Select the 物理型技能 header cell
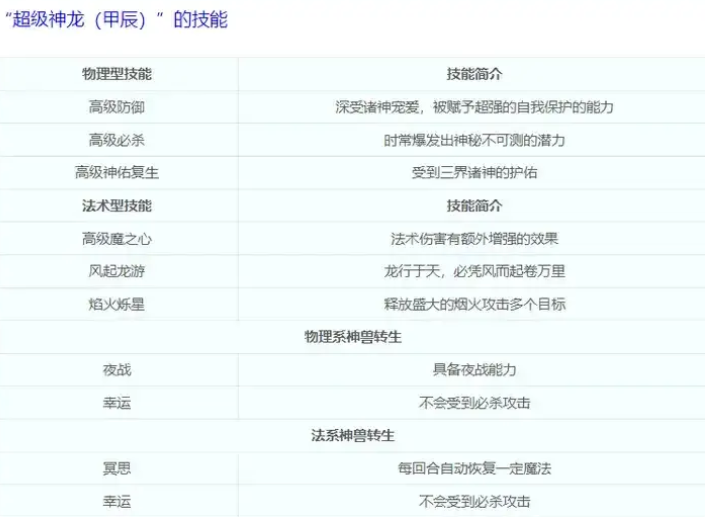Image resolution: width=714 pixels, height=517 pixels. pyautogui.click(x=117, y=74)
